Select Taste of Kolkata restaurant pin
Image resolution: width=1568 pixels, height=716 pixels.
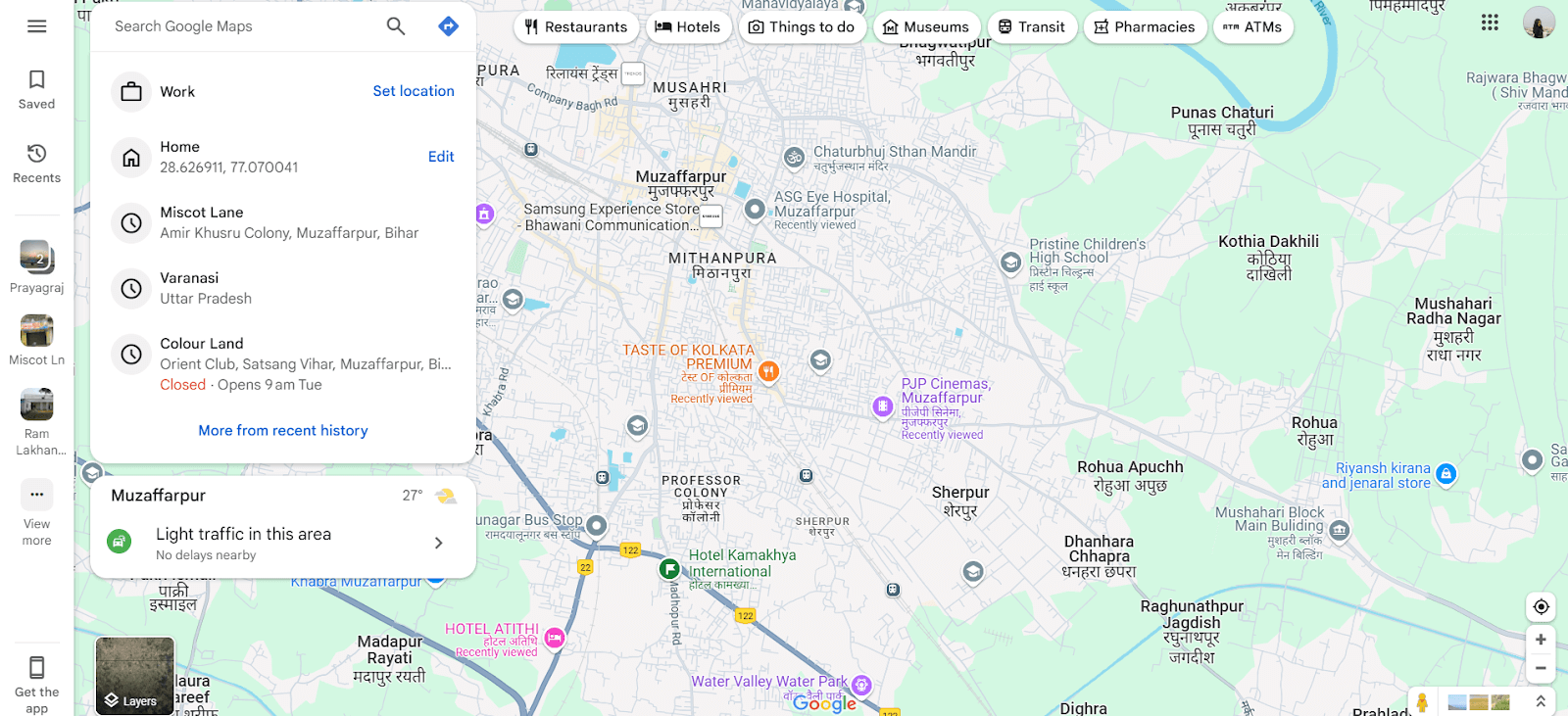769,371
